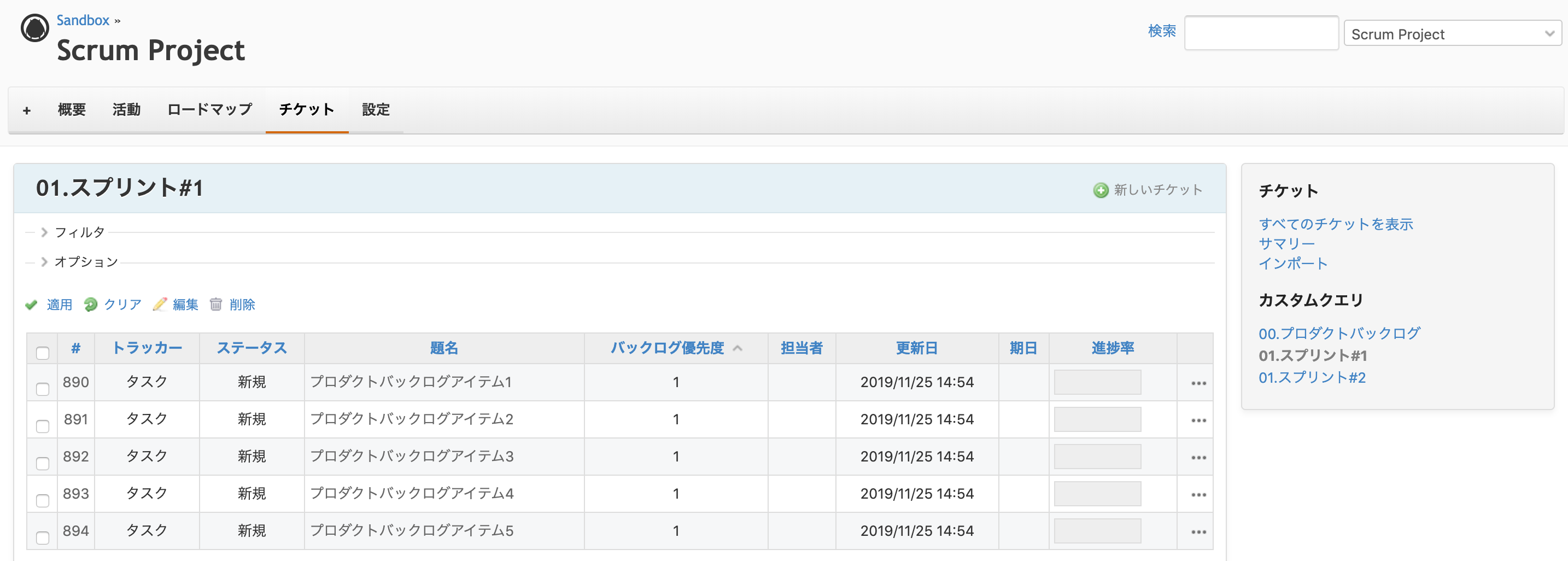
Task: Click ticket number 893
Action: [75, 493]
